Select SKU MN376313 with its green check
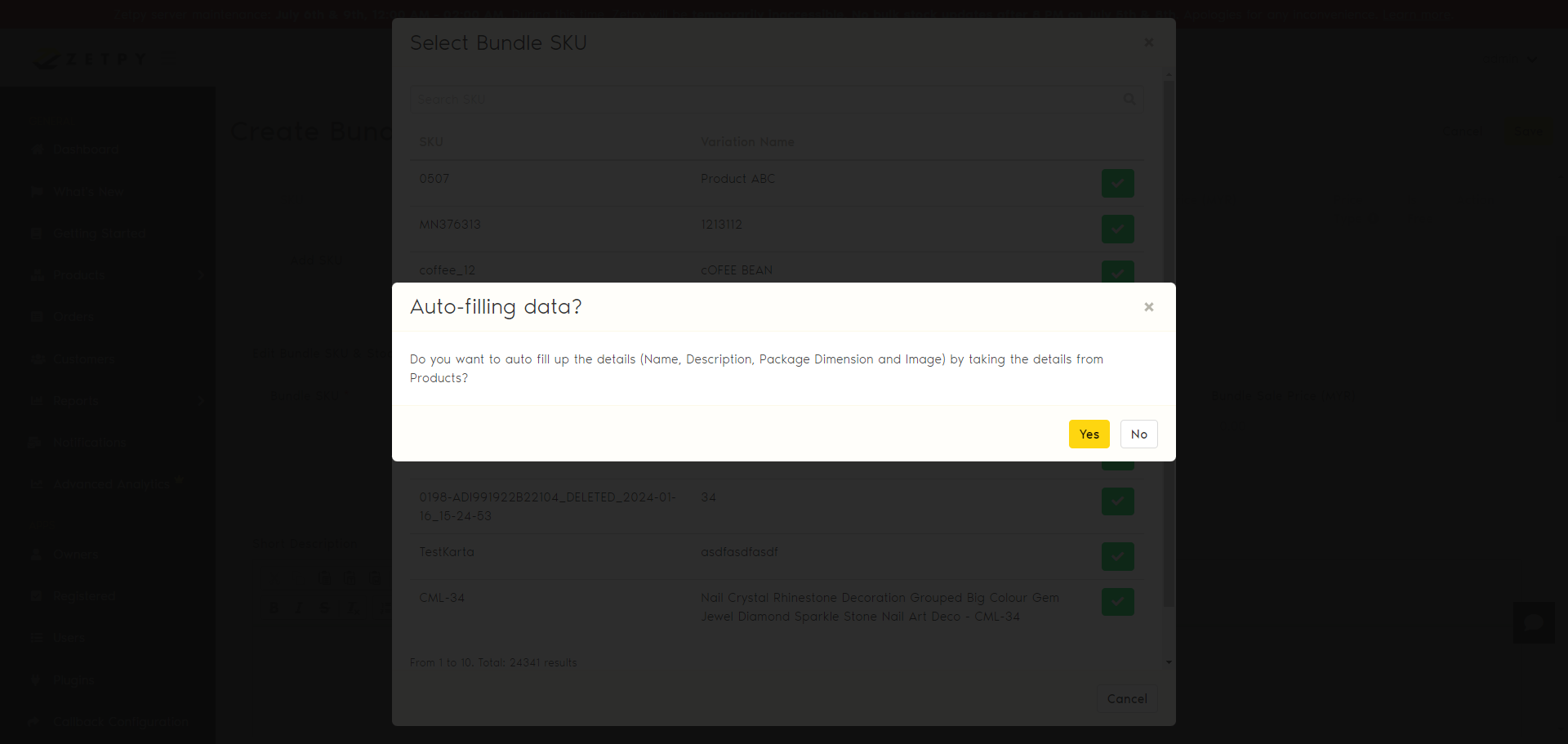 coord(1117,229)
